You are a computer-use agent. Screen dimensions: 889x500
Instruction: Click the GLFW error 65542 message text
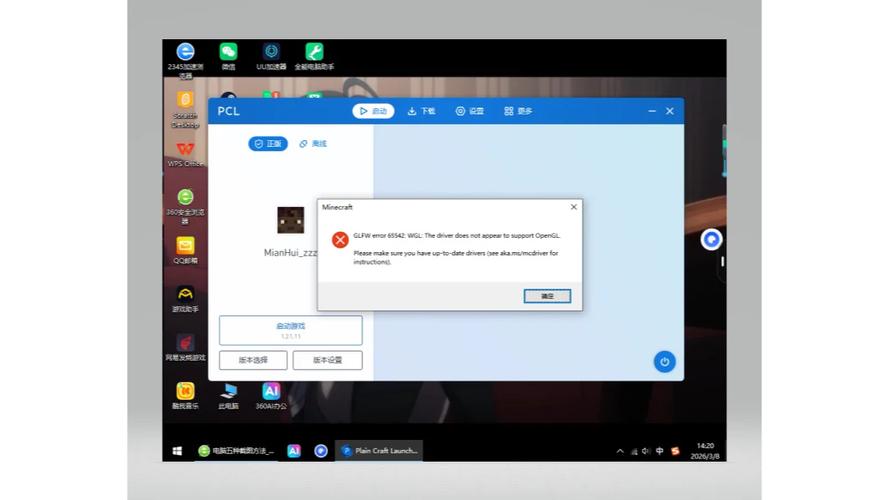click(x=456, y=235)
